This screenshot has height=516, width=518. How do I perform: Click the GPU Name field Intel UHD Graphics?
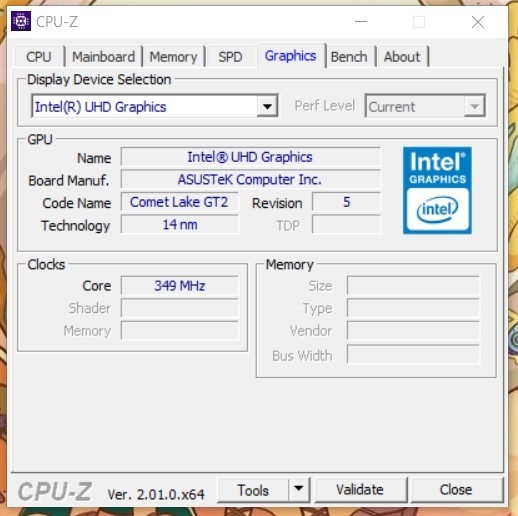coord(251,157)
